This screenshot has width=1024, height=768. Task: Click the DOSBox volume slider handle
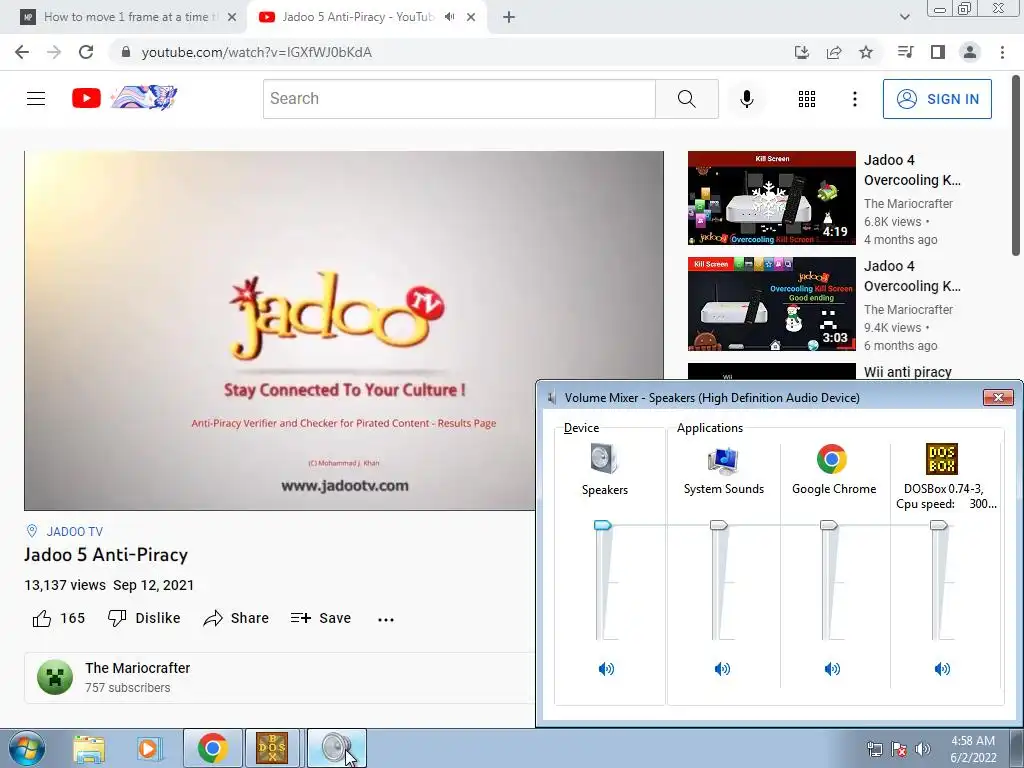(938, 525)
